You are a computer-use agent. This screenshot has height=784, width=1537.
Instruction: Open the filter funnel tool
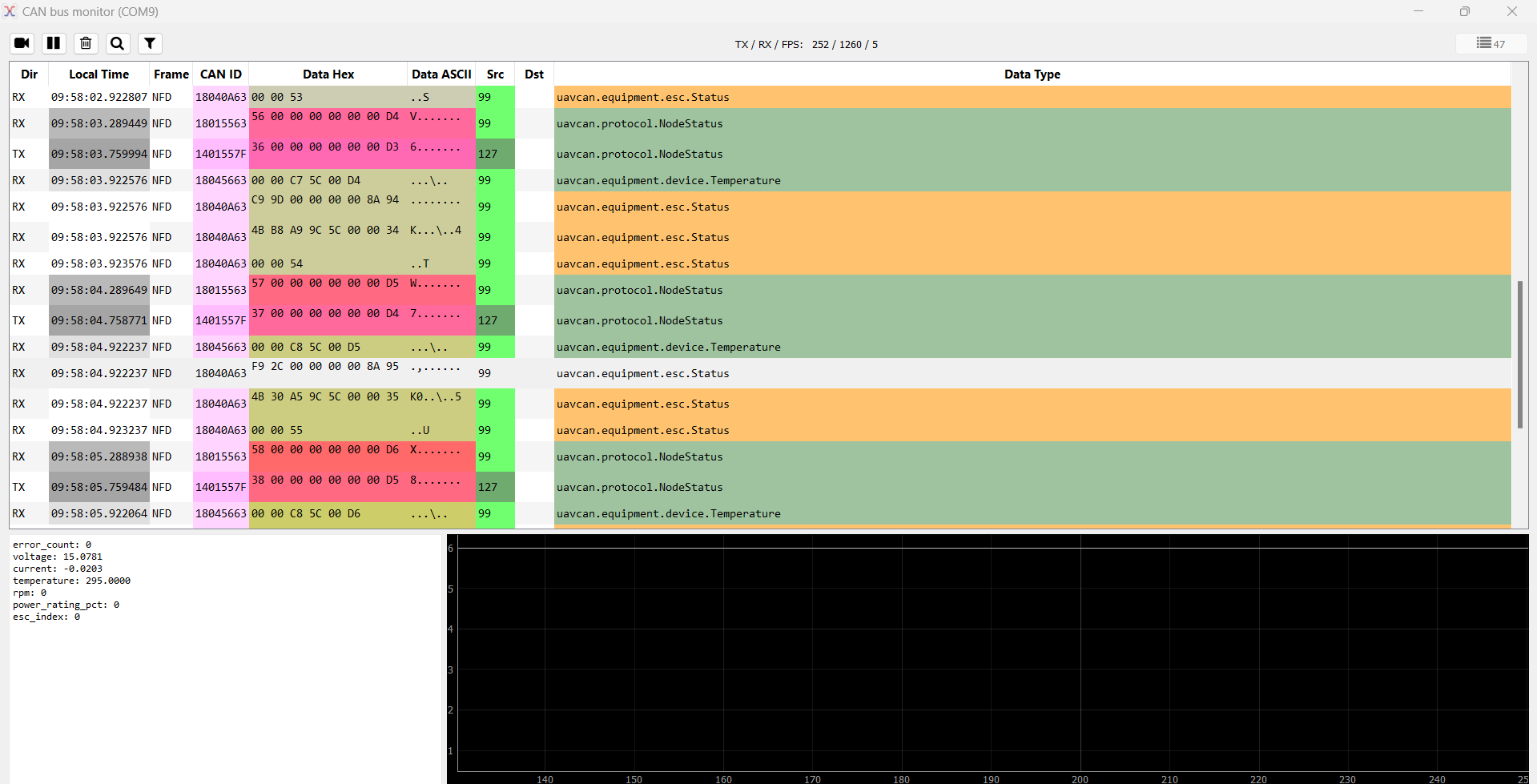click(150, 43)
